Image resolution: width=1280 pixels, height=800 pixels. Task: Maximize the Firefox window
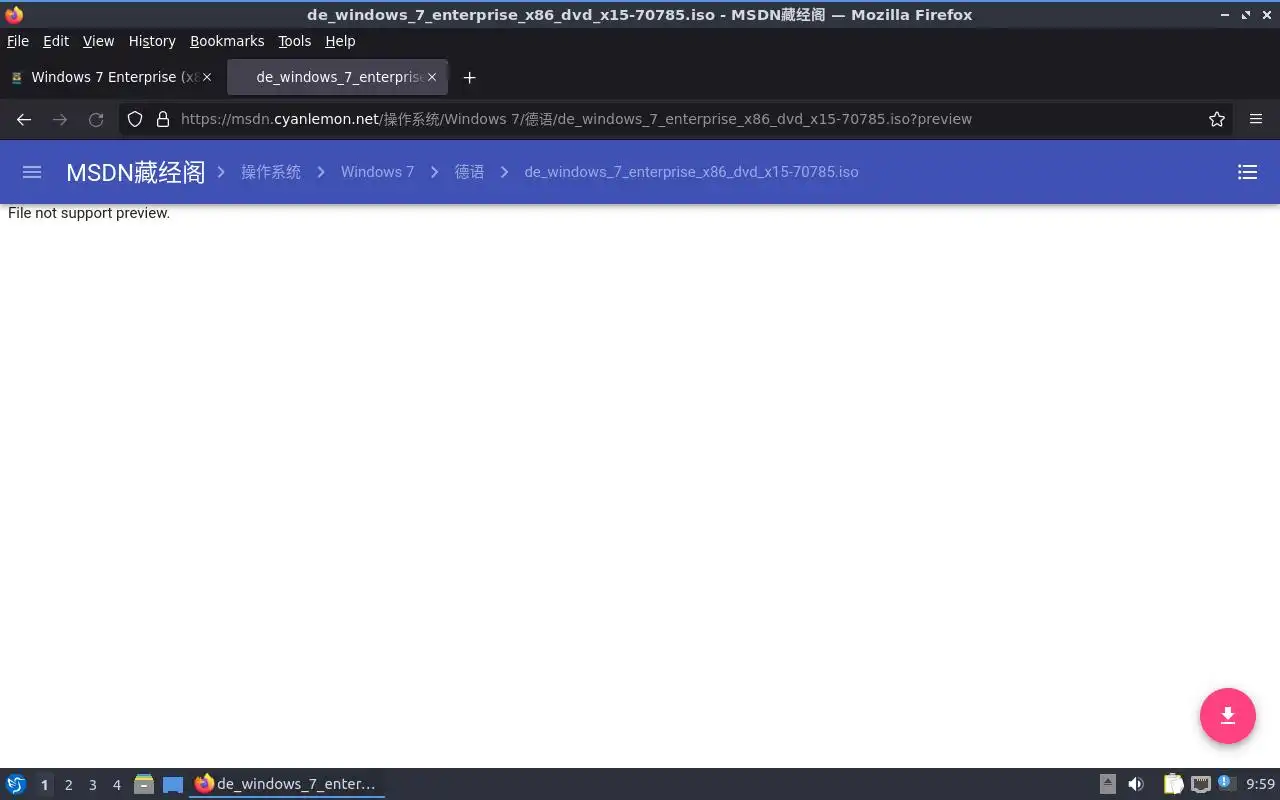(1246, 15)
